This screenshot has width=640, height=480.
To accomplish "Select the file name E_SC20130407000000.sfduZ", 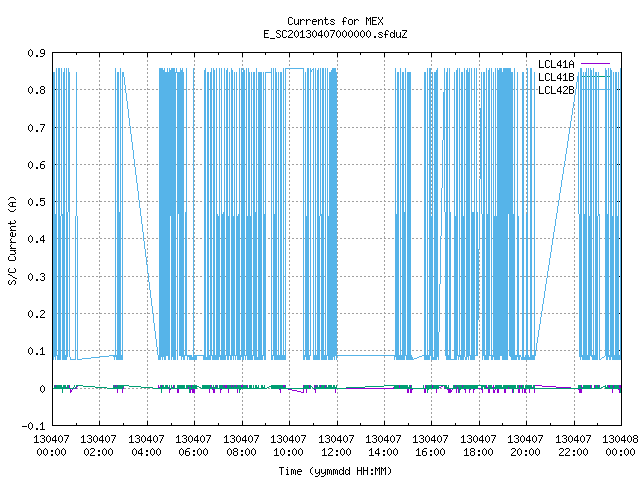I will click(335, 34).
